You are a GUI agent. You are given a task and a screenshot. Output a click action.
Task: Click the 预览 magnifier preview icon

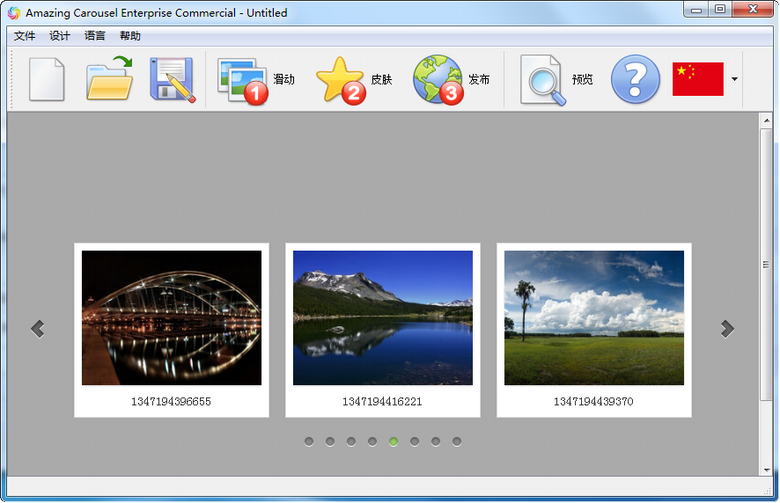(543, 80)
